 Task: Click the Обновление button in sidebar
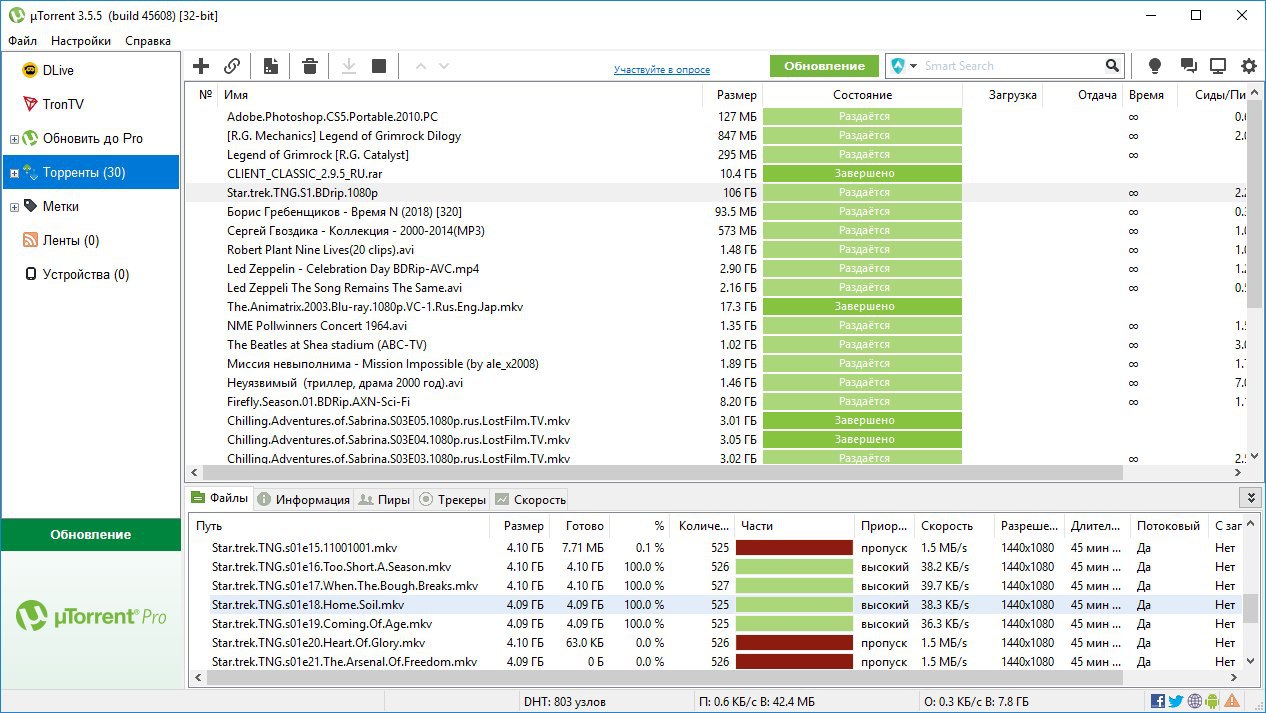91,534
